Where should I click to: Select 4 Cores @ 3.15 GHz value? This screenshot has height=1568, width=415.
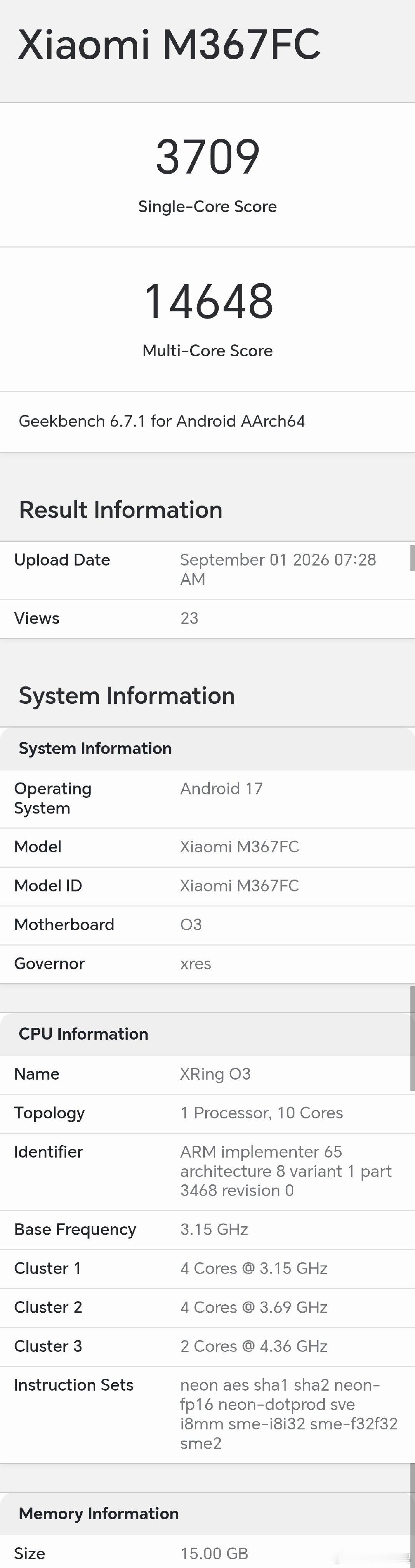click(254, 1269)
